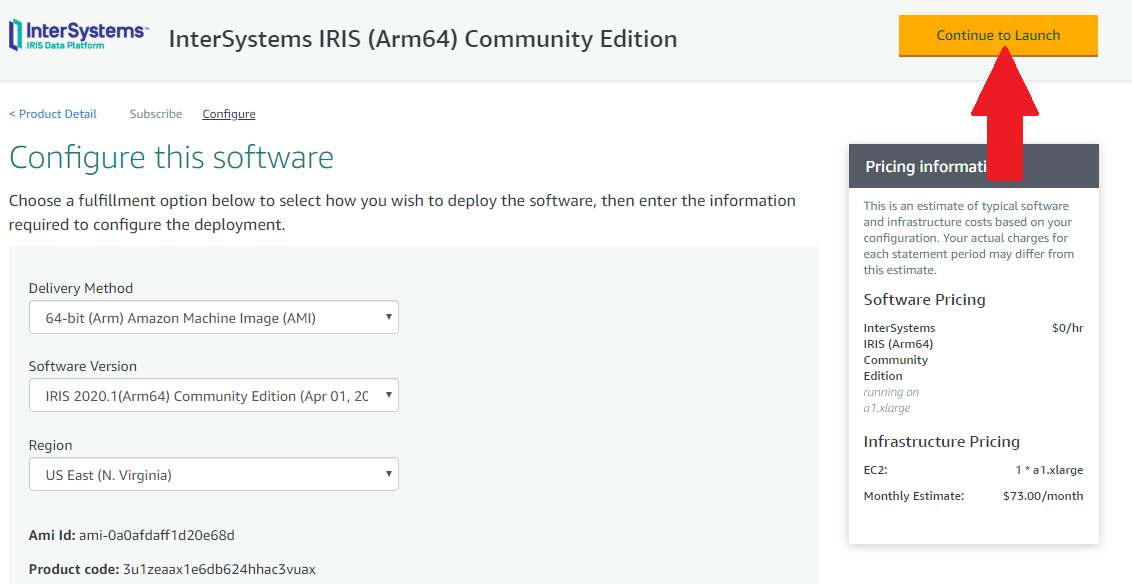Viewport: 1132px width, 584px height.
Task: Click the InterSystems IRIS Data Platform logo
Action: click(79, 35)
